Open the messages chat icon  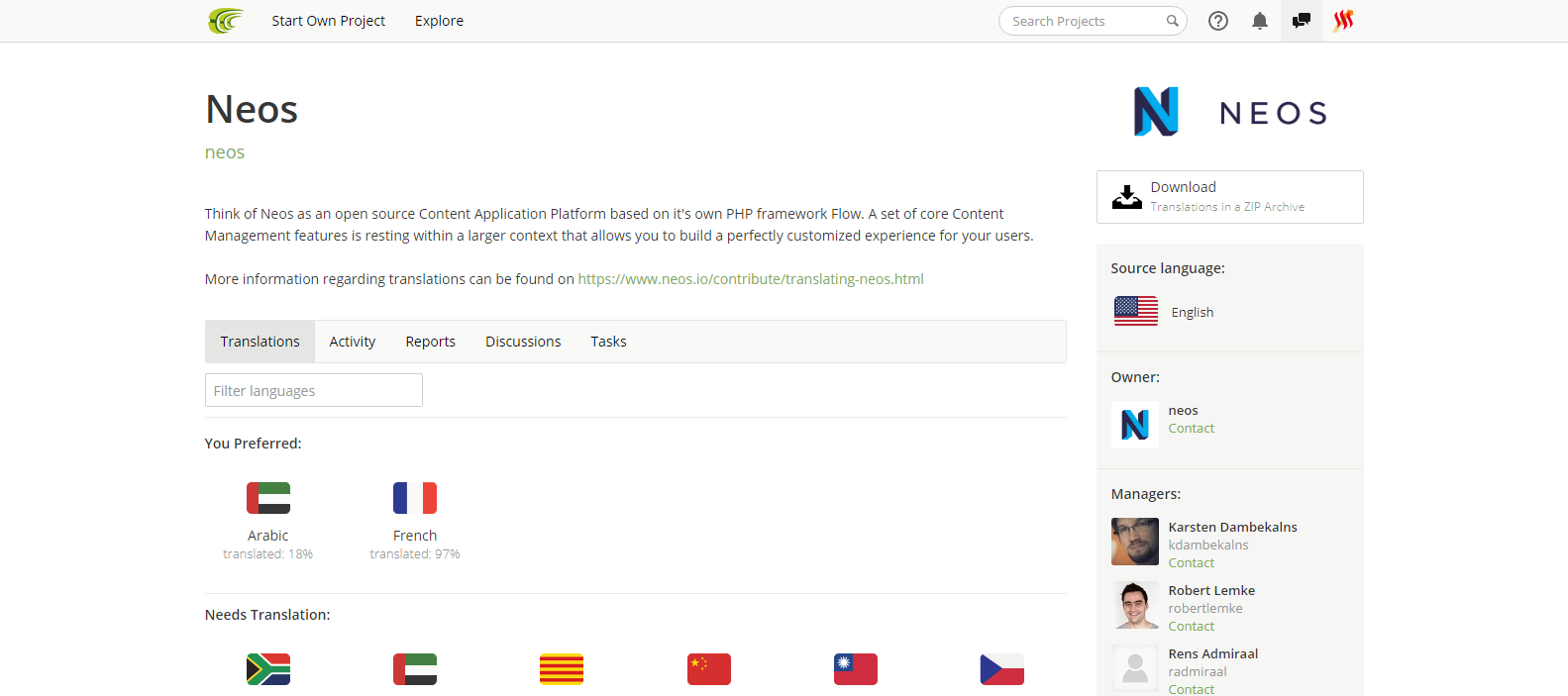coord(1302,21)
